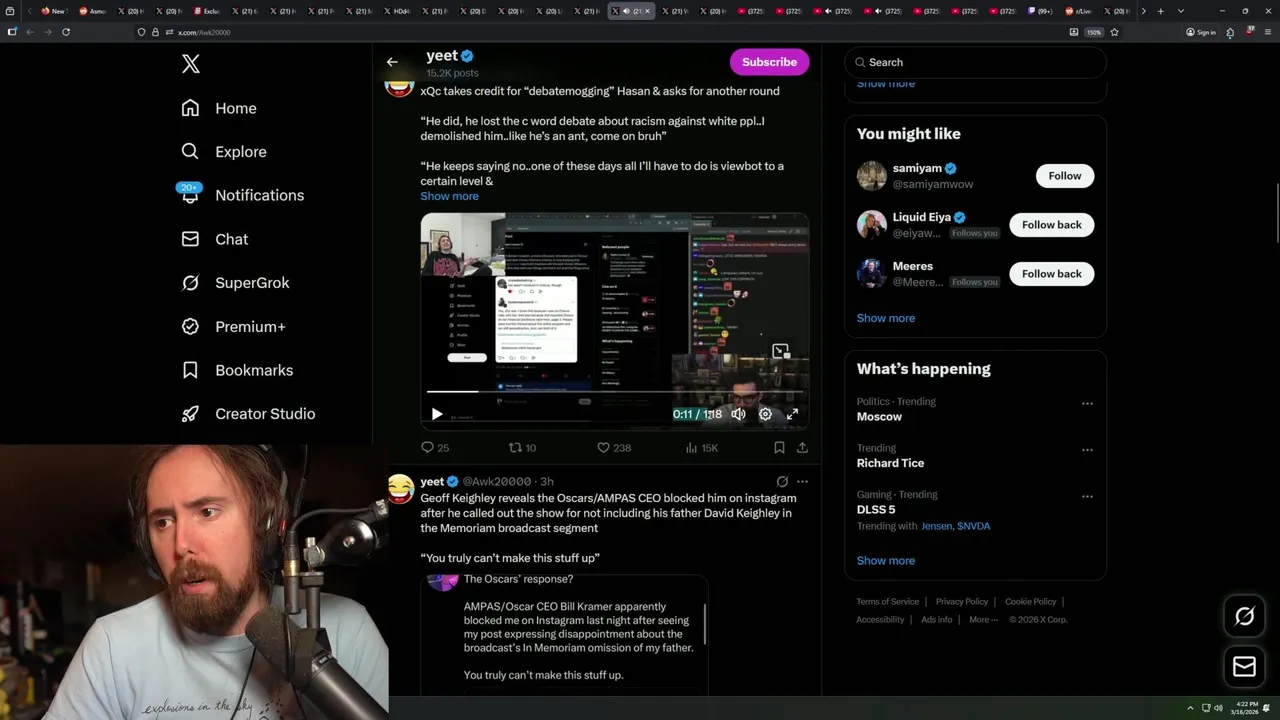Click Show more under What's happening

(885, 561)
